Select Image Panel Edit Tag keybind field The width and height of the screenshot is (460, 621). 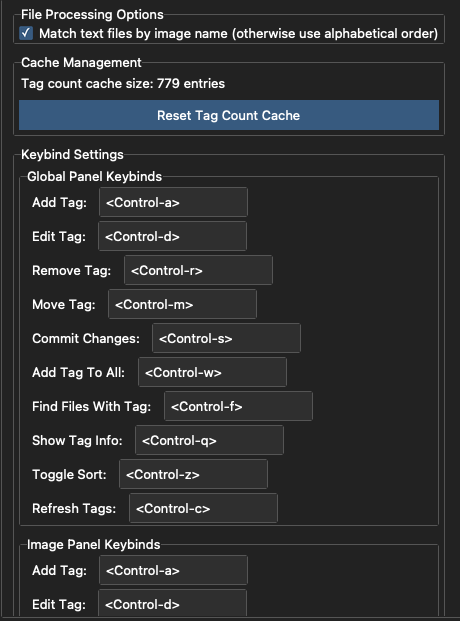click(x=173, y=604)
